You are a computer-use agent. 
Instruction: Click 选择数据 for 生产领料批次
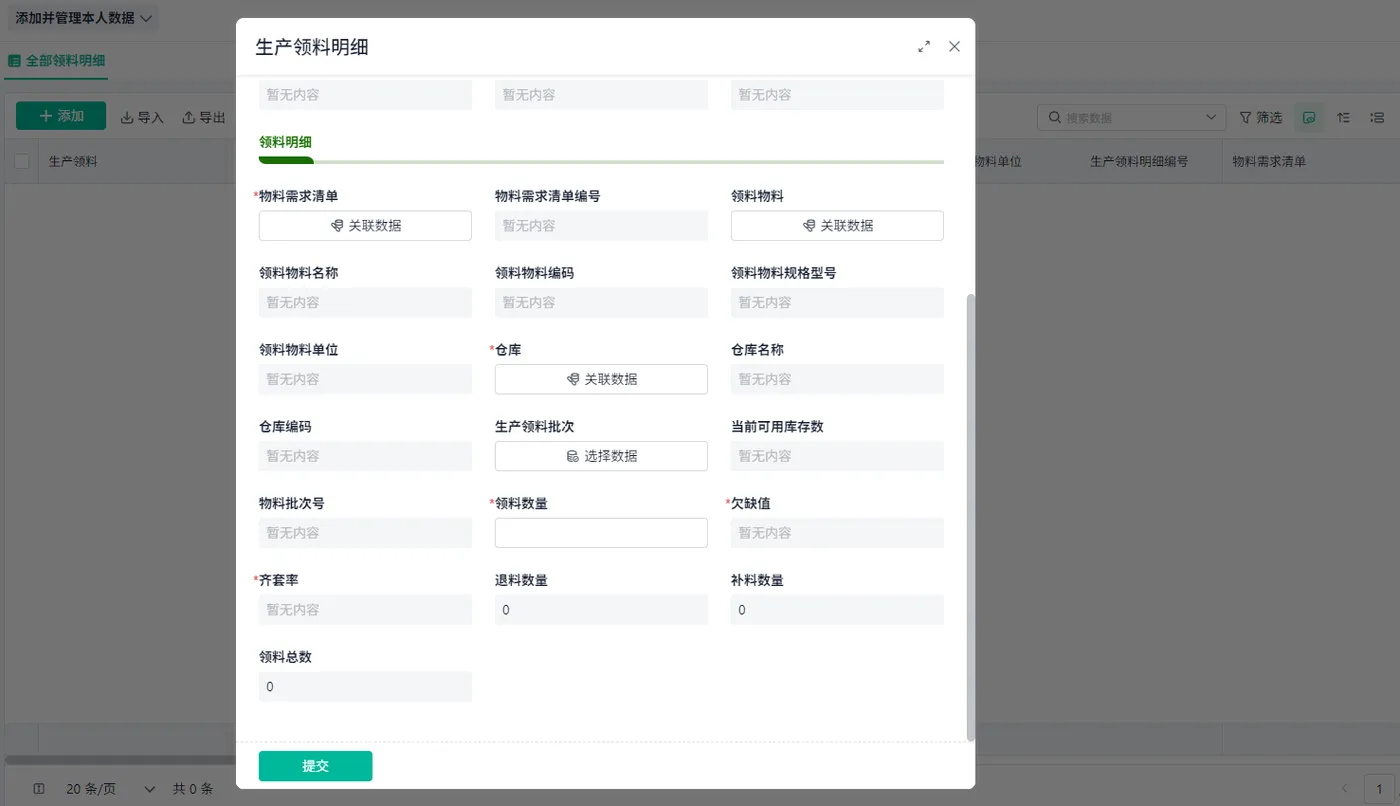601,456
